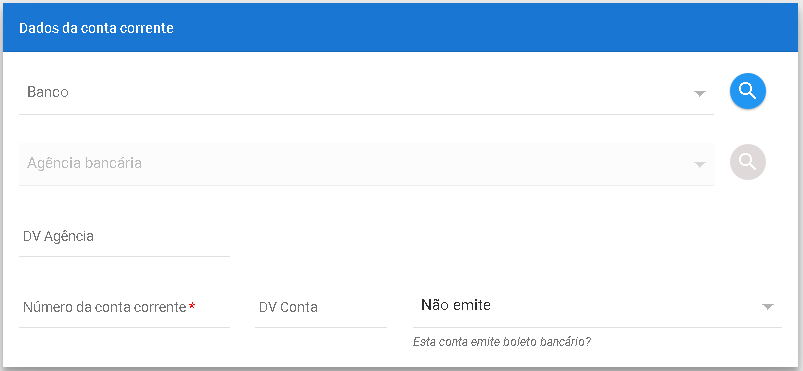Screen dimensions: 803x371
Task: Click the blue search icon beside Banco
Action: click(748, 92)
